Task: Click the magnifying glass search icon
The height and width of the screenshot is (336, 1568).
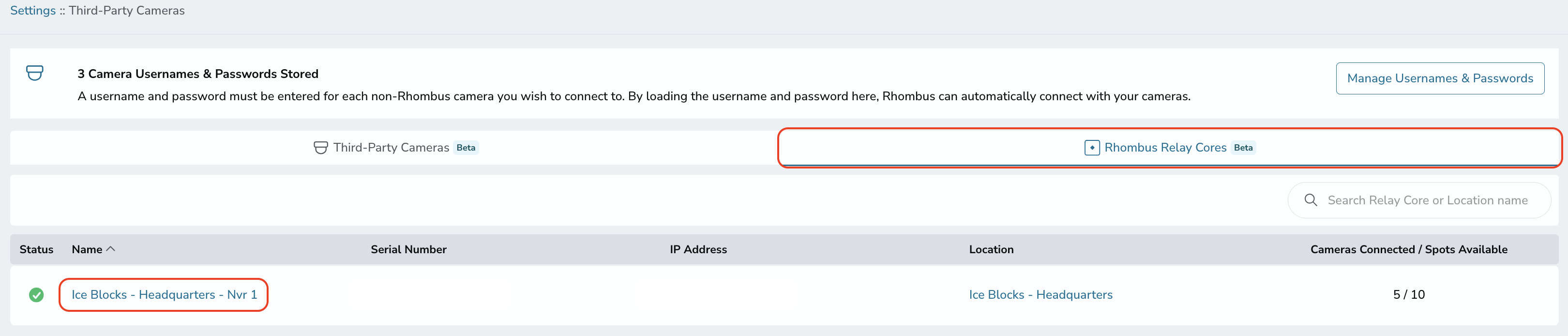Action: click(1311, 199)
